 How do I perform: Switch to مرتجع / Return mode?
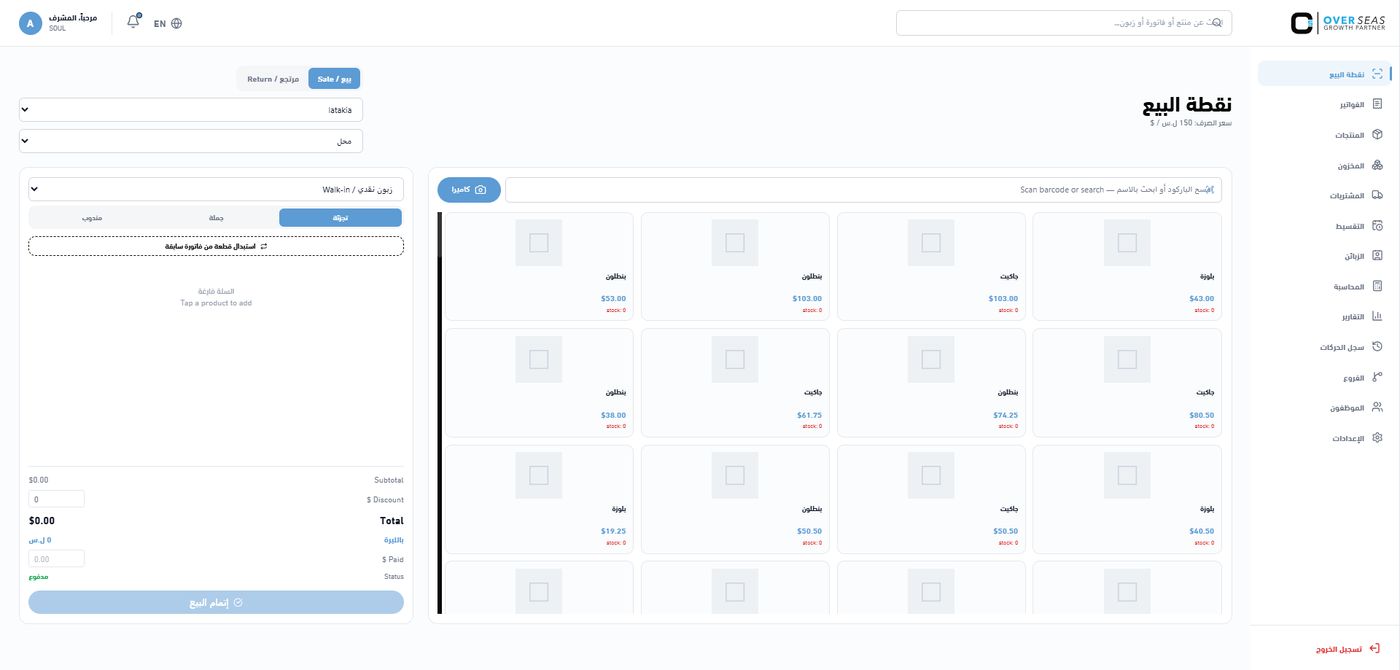273,78
